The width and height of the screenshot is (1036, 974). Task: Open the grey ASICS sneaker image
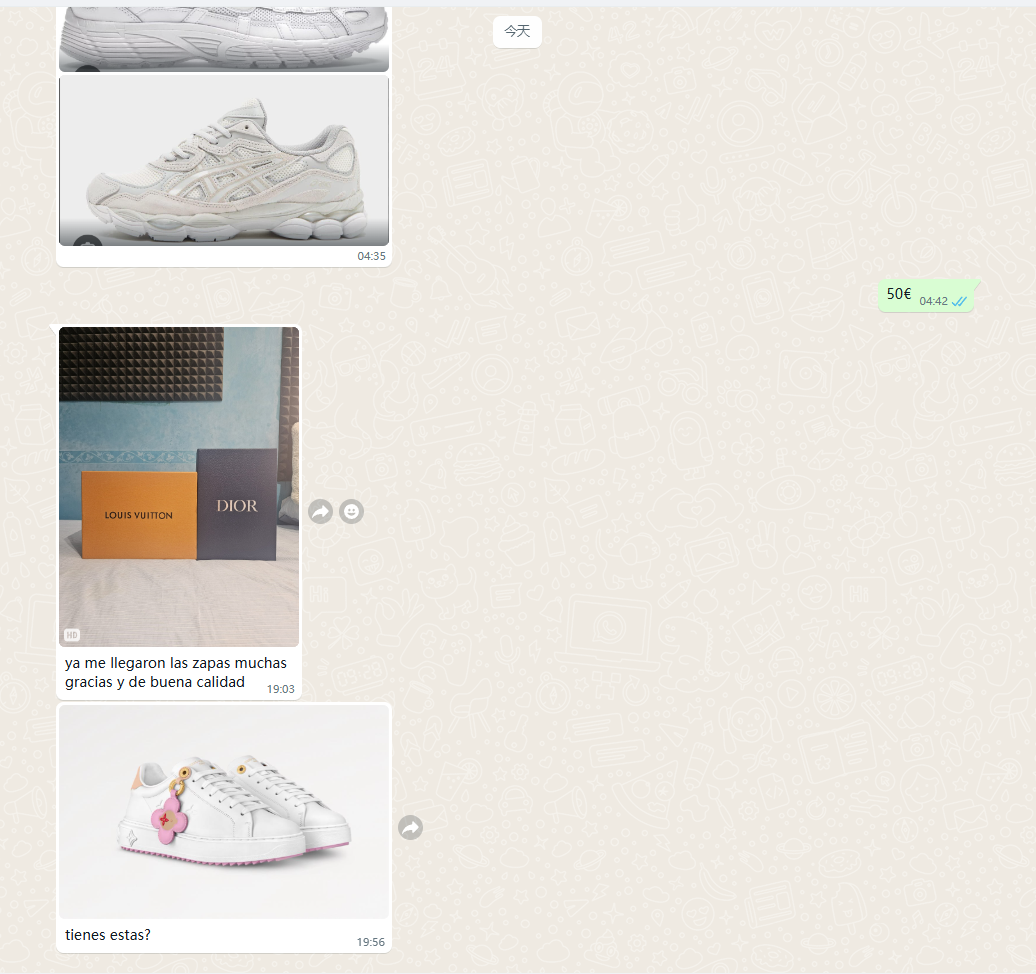click(x=224, y=160)
